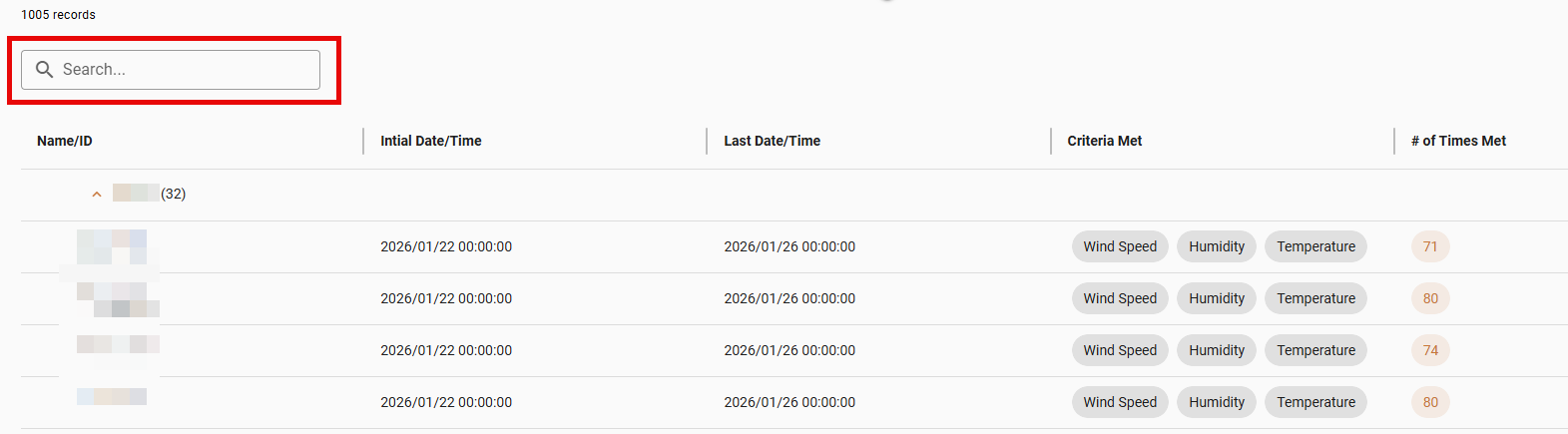Collapse the group with 32 items
This screenshot has height=434, width=1568.
coord(97,195)
